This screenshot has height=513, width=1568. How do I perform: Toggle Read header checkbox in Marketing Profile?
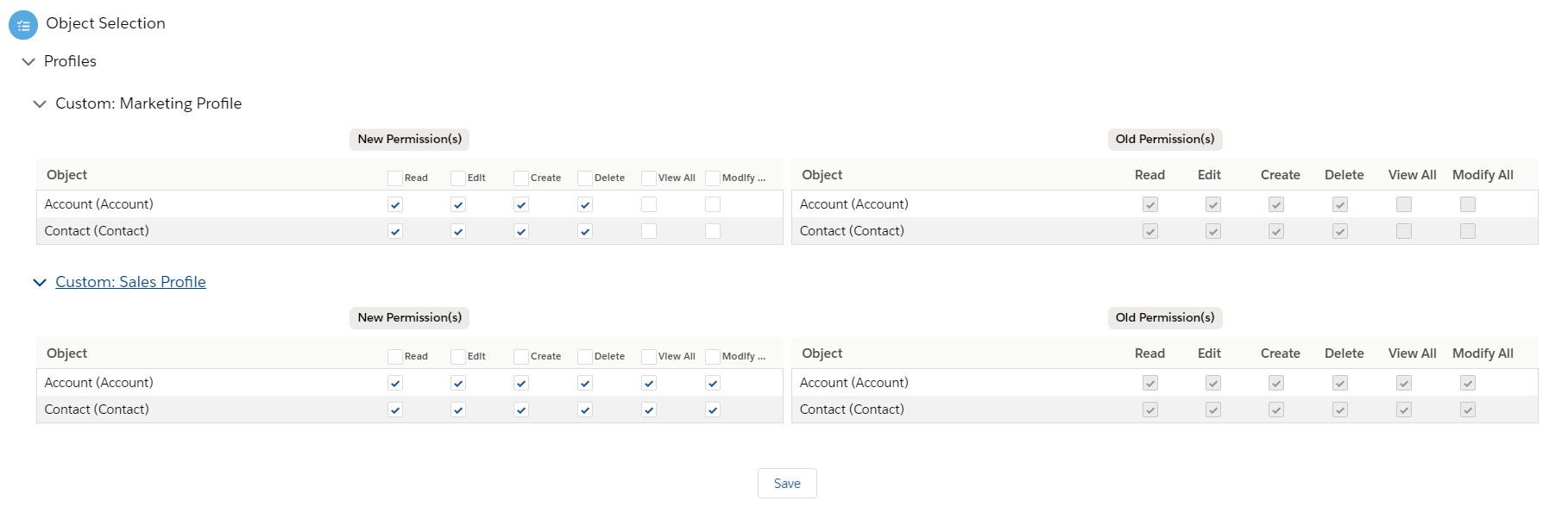395,178
